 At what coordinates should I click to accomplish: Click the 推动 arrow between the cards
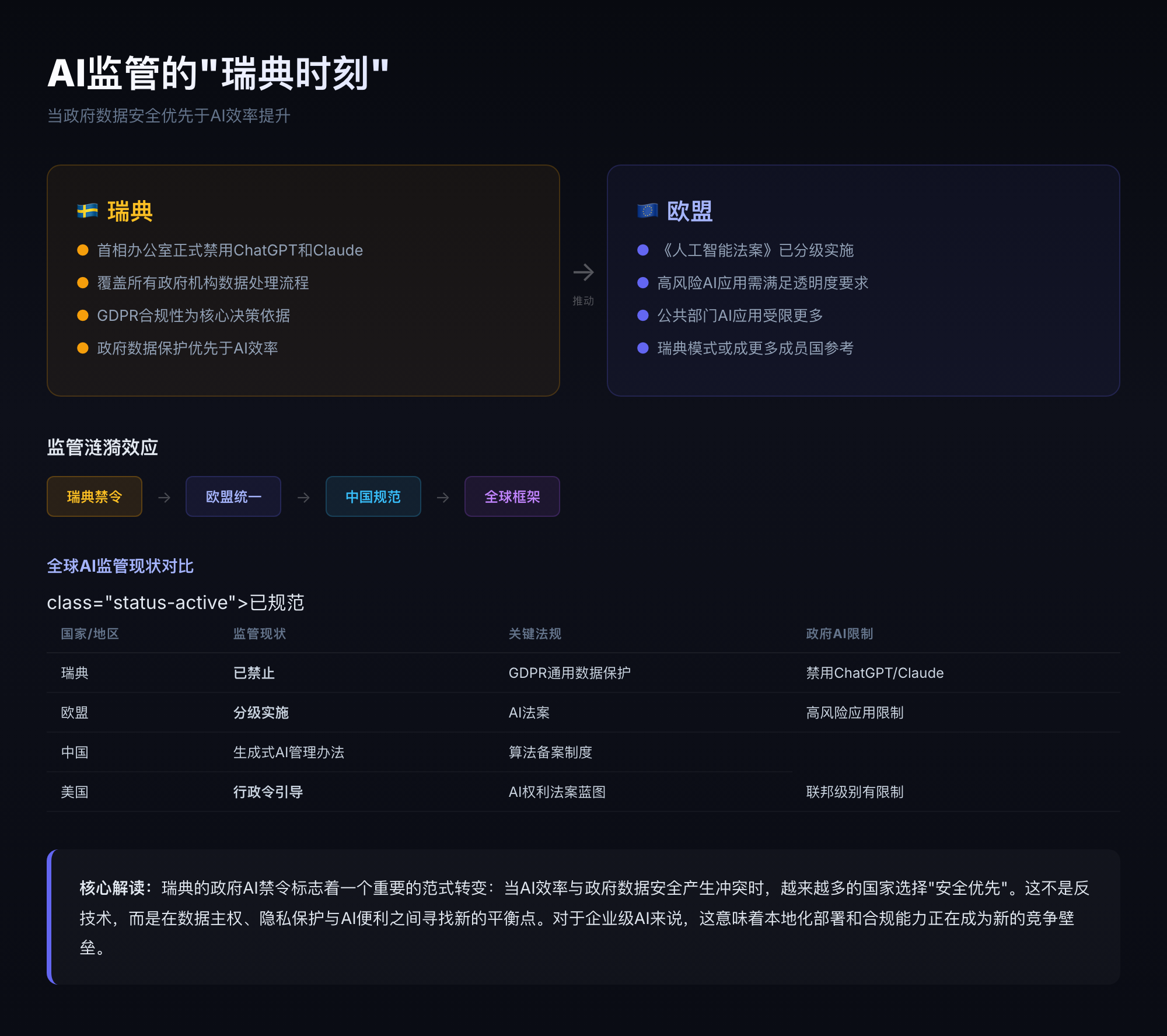click(583, 272)
